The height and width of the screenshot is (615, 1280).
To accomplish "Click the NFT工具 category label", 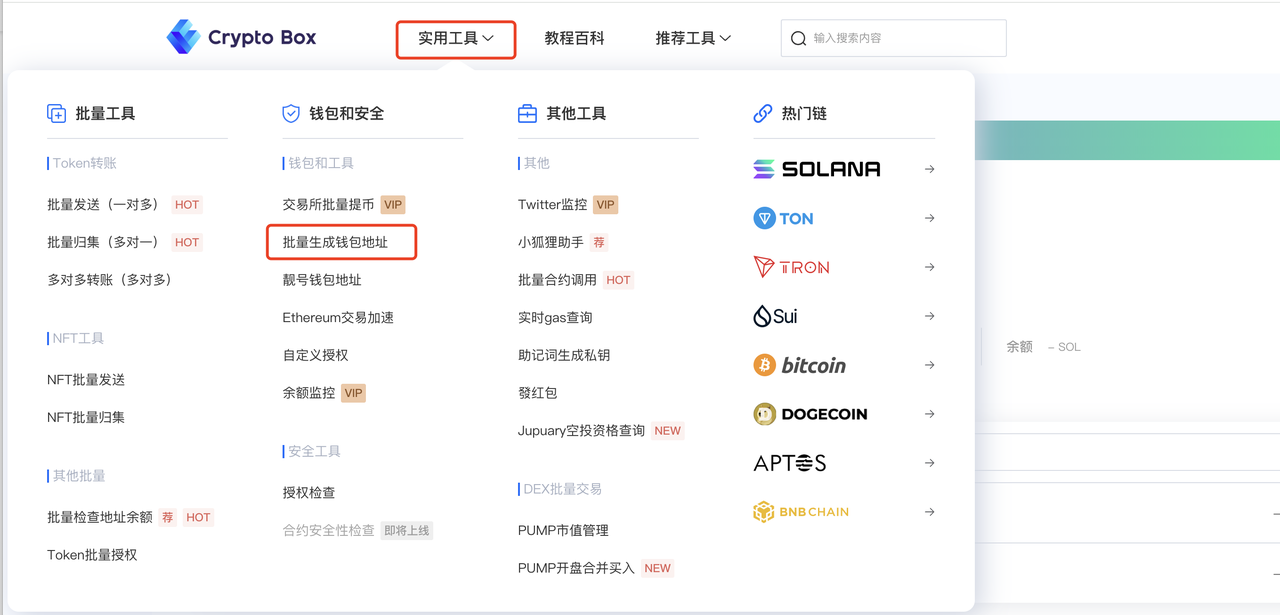I will pos(78,338).
